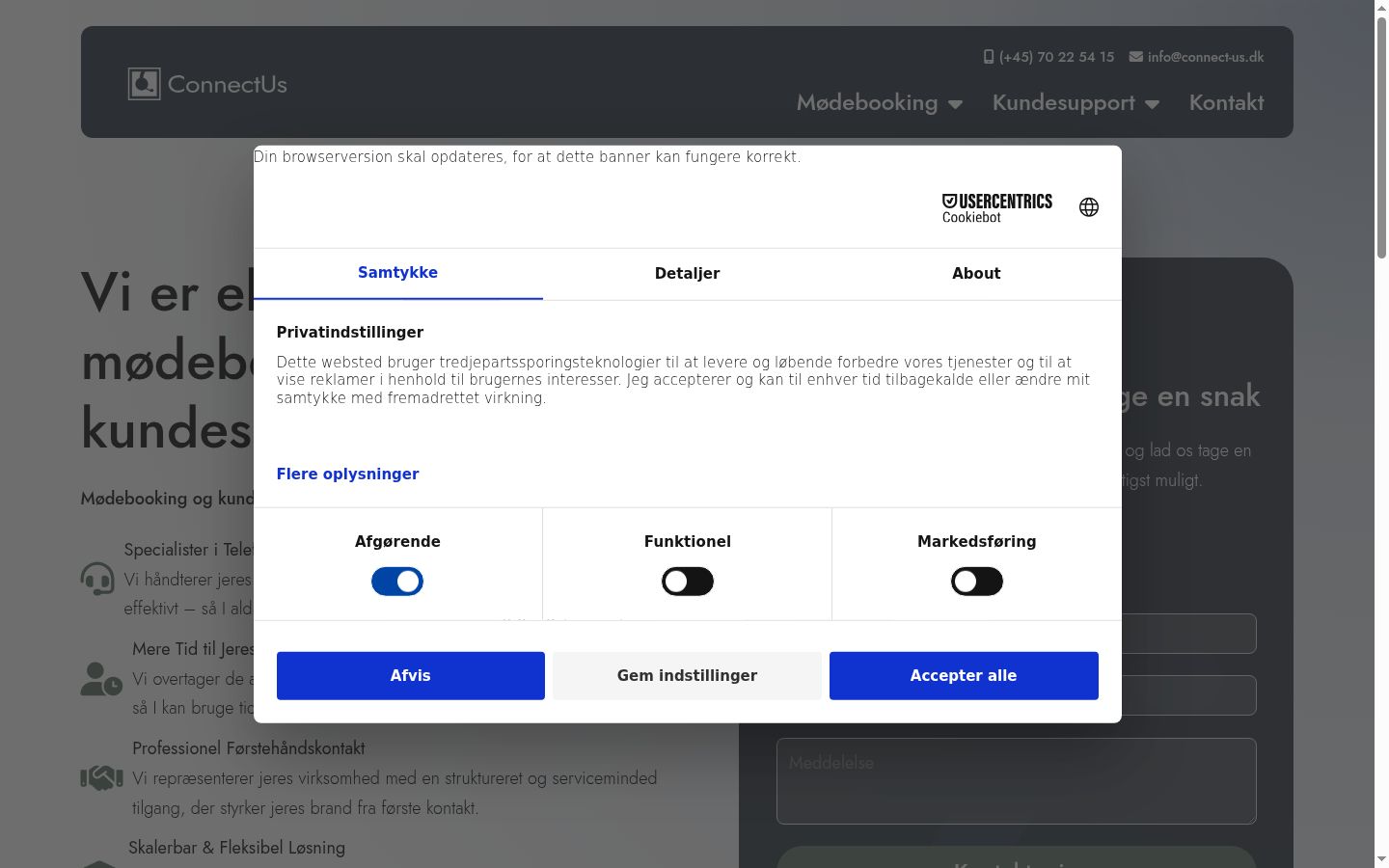
Task: Click the person-with-clock icon for Mere Tid
Action: pyautogui.click(x=101, y=679)
